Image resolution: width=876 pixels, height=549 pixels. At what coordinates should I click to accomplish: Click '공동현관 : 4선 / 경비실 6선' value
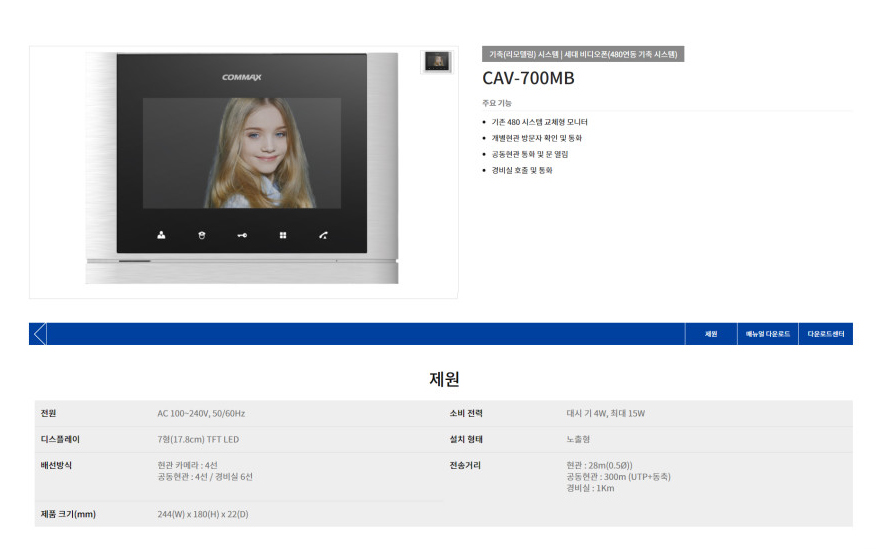click(205, 477)
